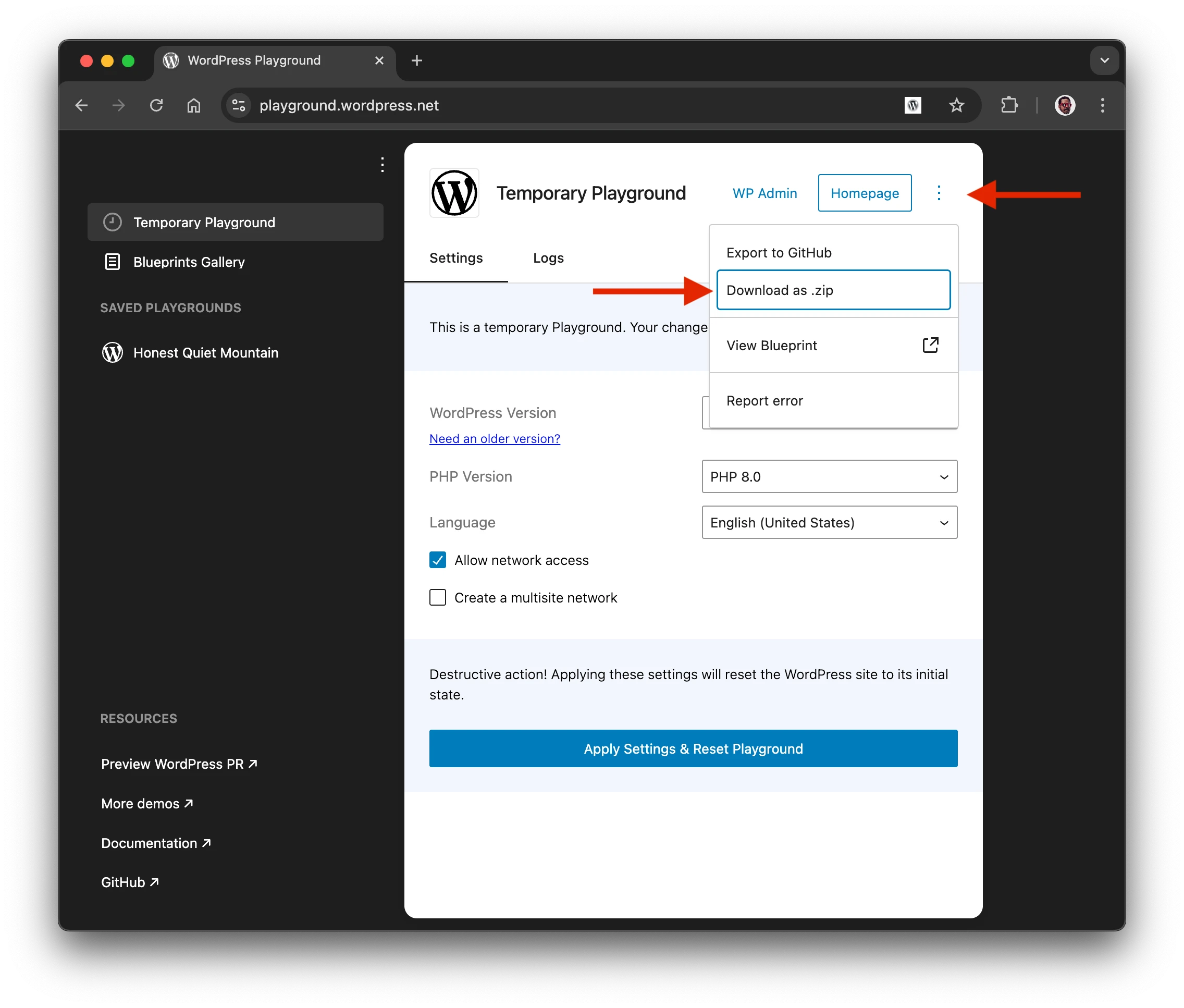Screen dimensions: 1184x1008
Task: Select Report error
Action: pos(833,401)
